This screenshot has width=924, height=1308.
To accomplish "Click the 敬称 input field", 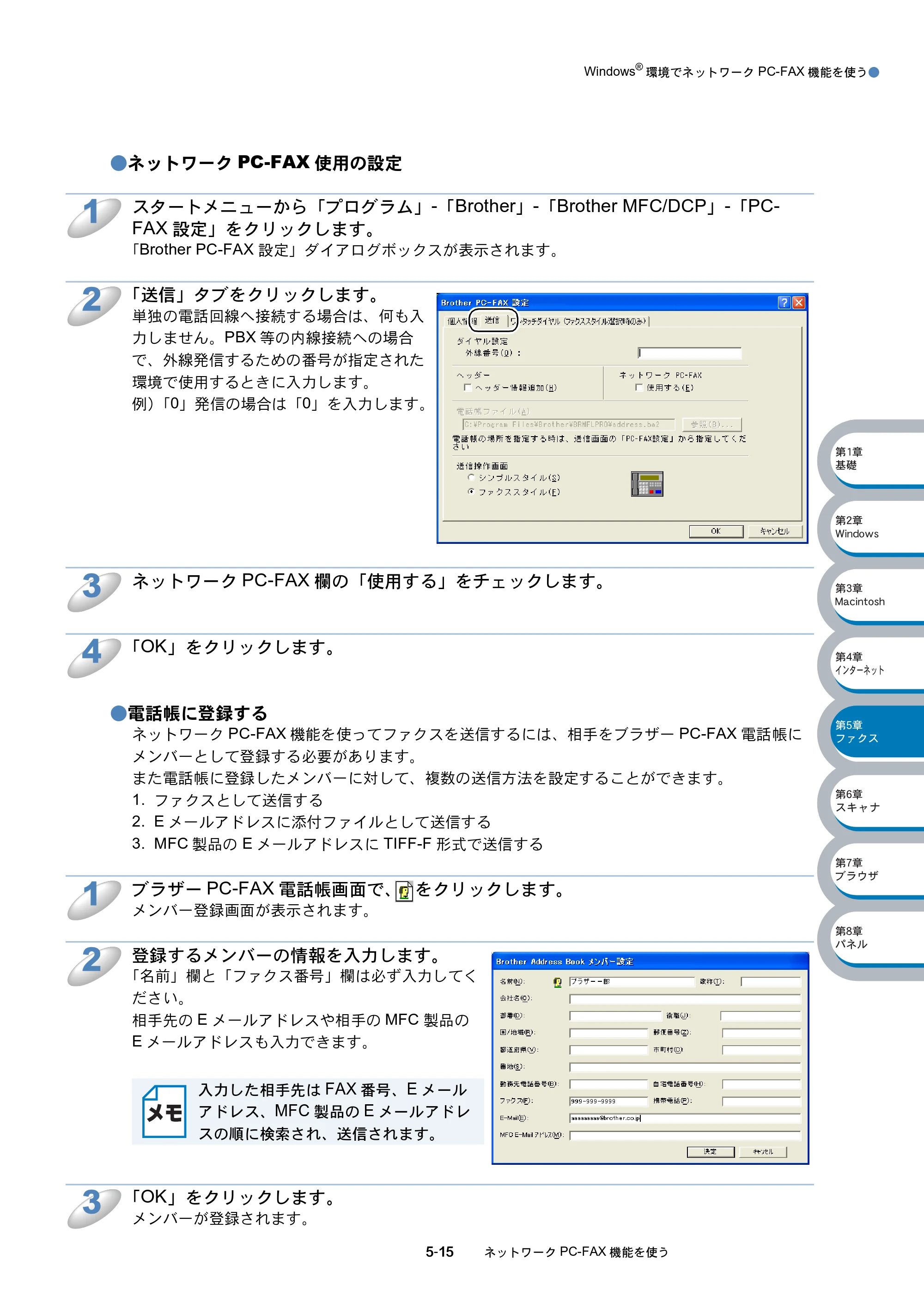I will click(x=771, y=981).
